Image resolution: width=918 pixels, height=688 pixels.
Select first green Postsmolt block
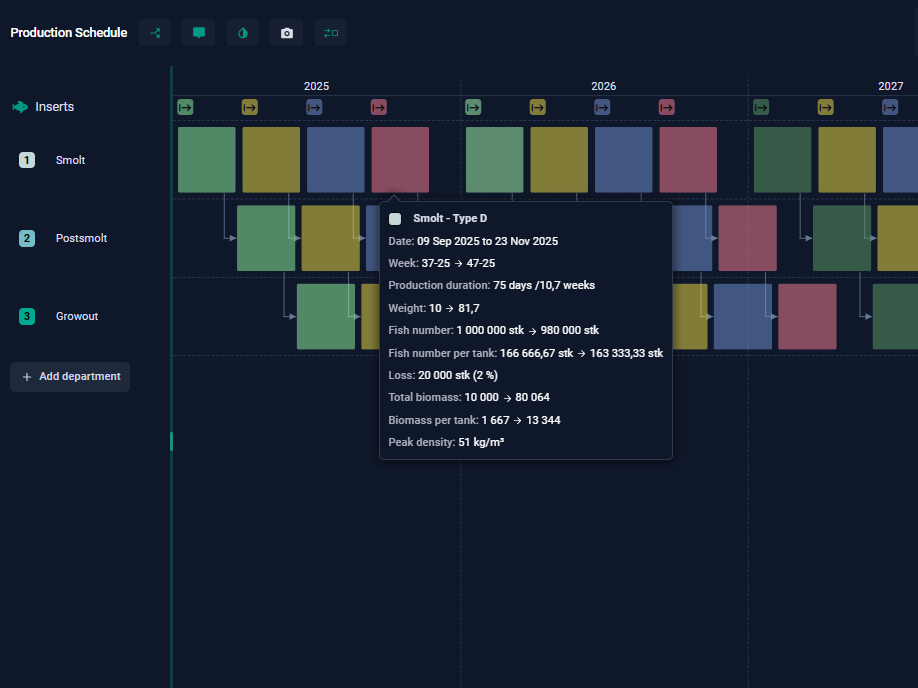tap(266, 238)
